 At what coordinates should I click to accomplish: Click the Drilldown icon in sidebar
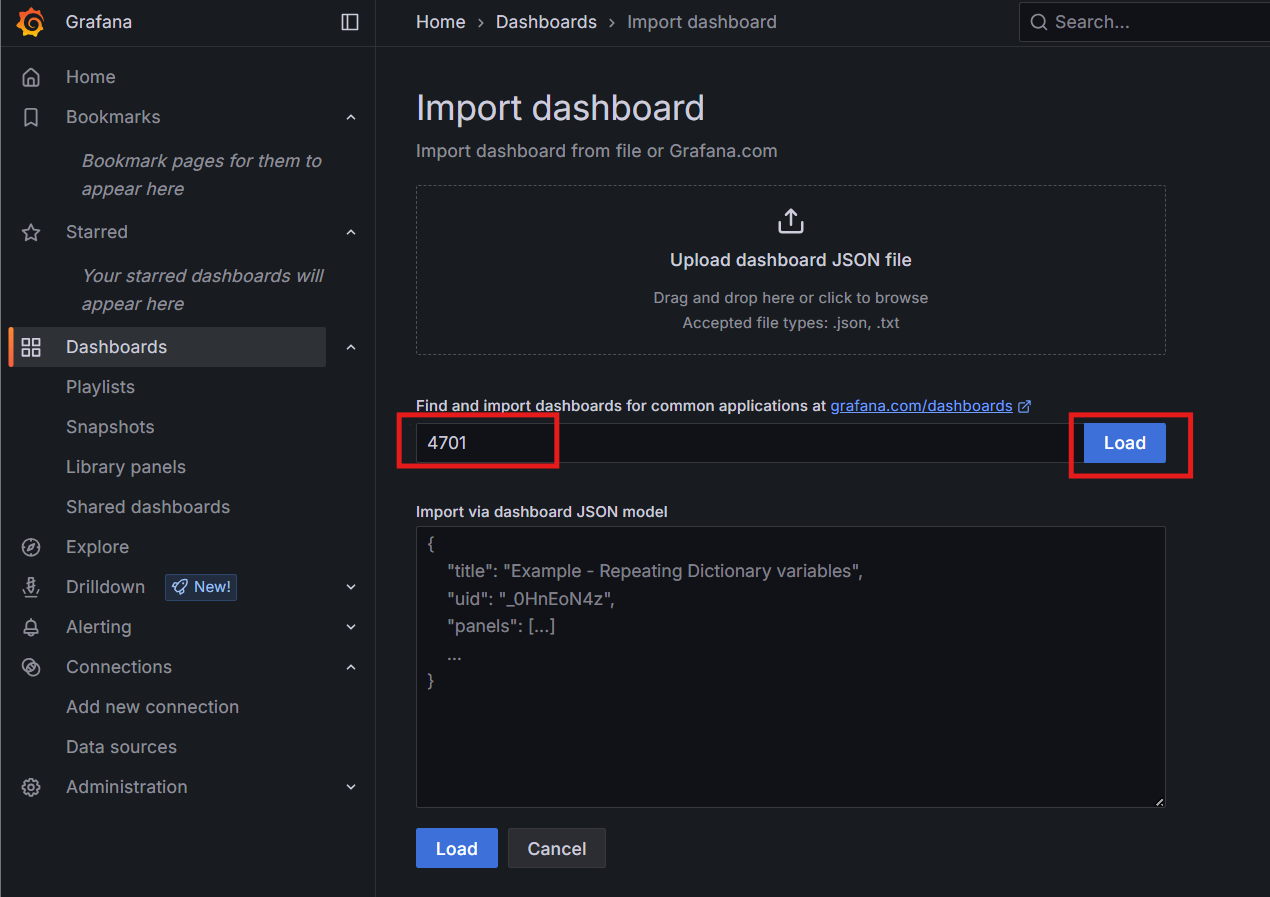(31, 587)
